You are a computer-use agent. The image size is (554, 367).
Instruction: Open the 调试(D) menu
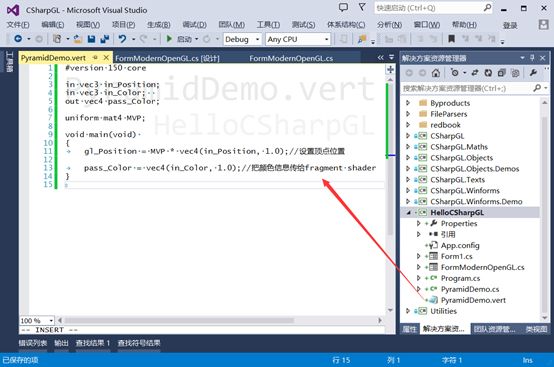(194, 25)
